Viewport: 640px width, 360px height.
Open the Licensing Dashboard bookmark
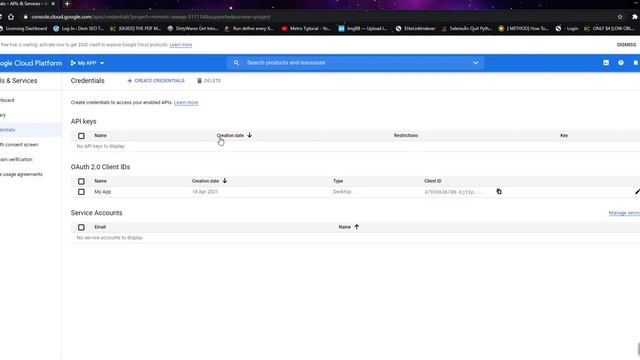coord(23,29)
